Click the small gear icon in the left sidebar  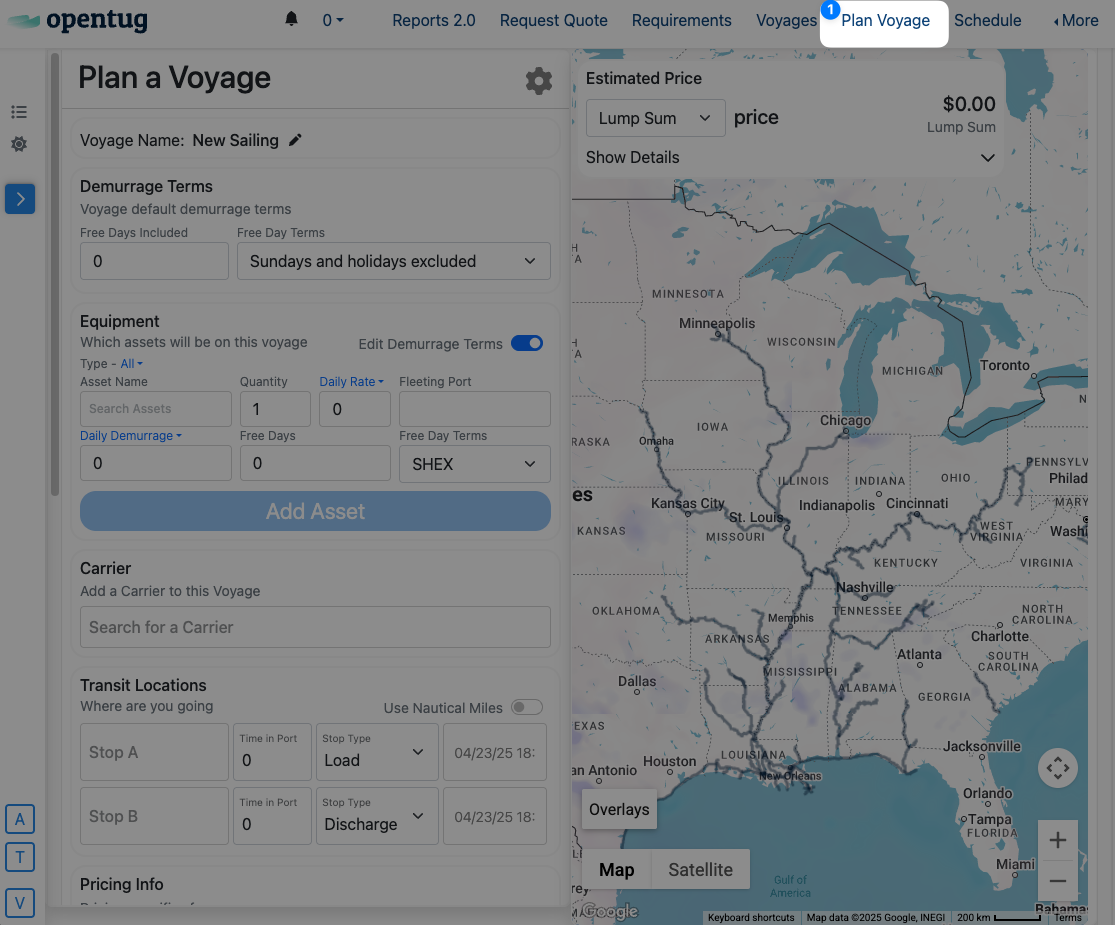19,145
